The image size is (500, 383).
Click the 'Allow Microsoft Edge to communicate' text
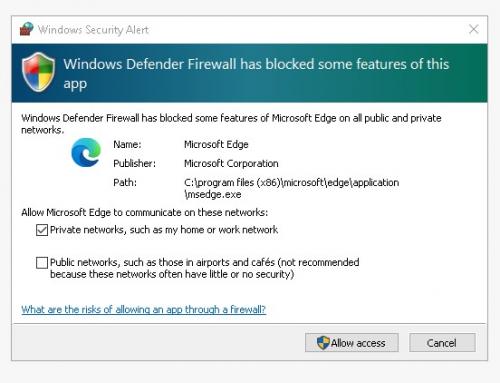coord(144,212)
